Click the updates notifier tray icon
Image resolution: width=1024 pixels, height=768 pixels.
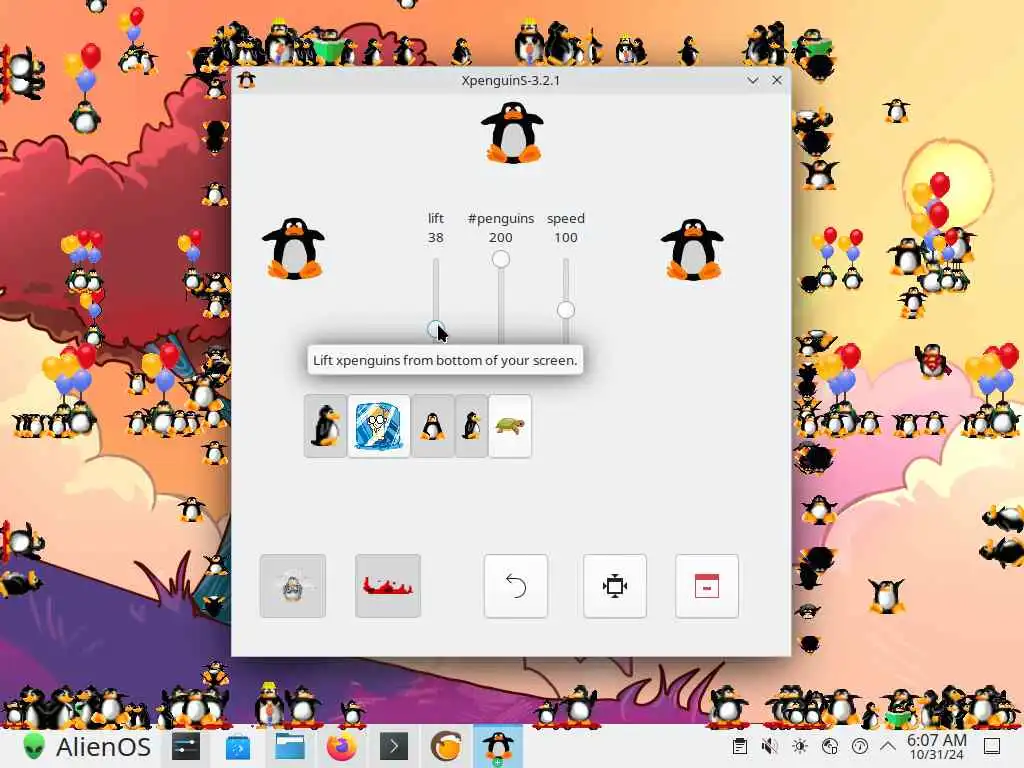coord(859,746)
